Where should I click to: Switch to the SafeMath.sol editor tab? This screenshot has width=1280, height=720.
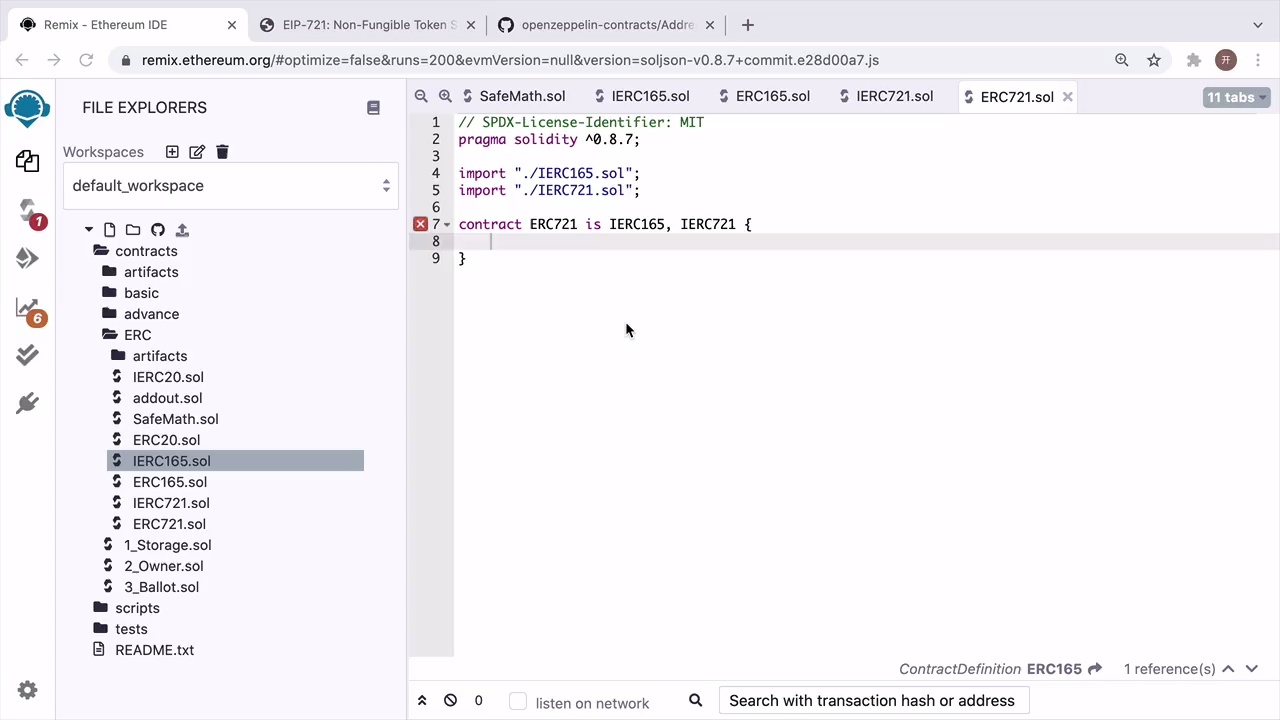(521, 97)
